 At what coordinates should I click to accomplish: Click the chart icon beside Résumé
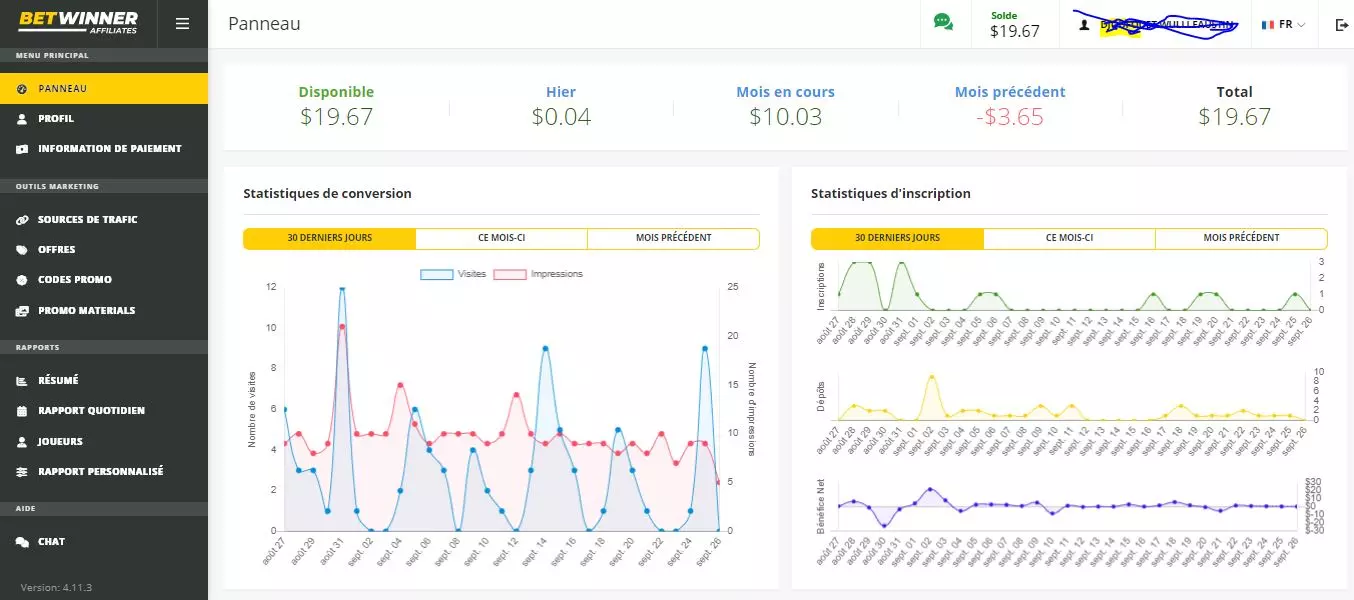pos(22,381)
